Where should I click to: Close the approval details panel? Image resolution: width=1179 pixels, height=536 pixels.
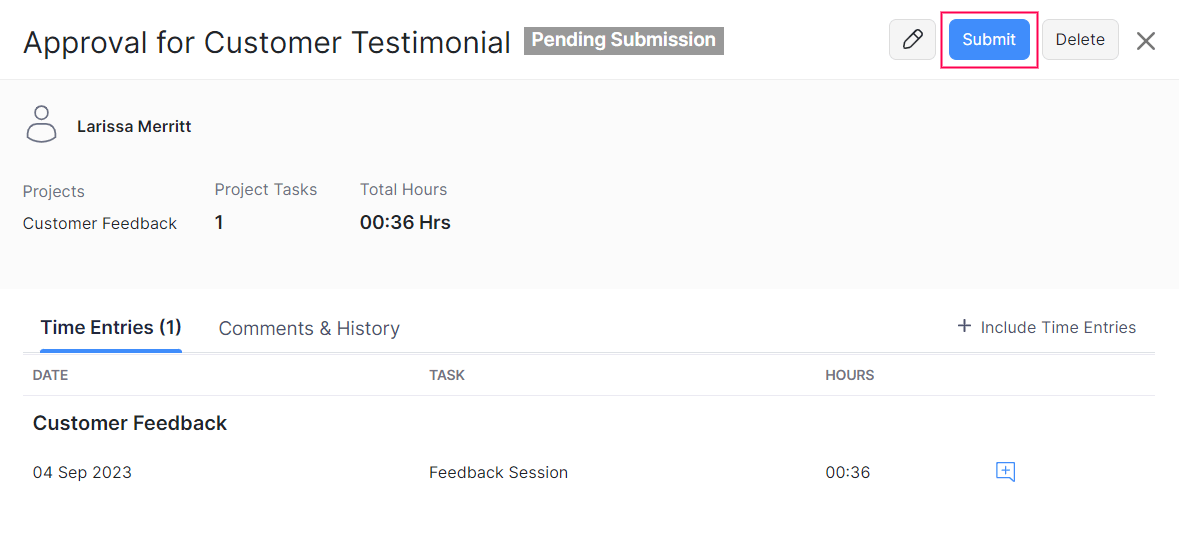coord(1146,41)
